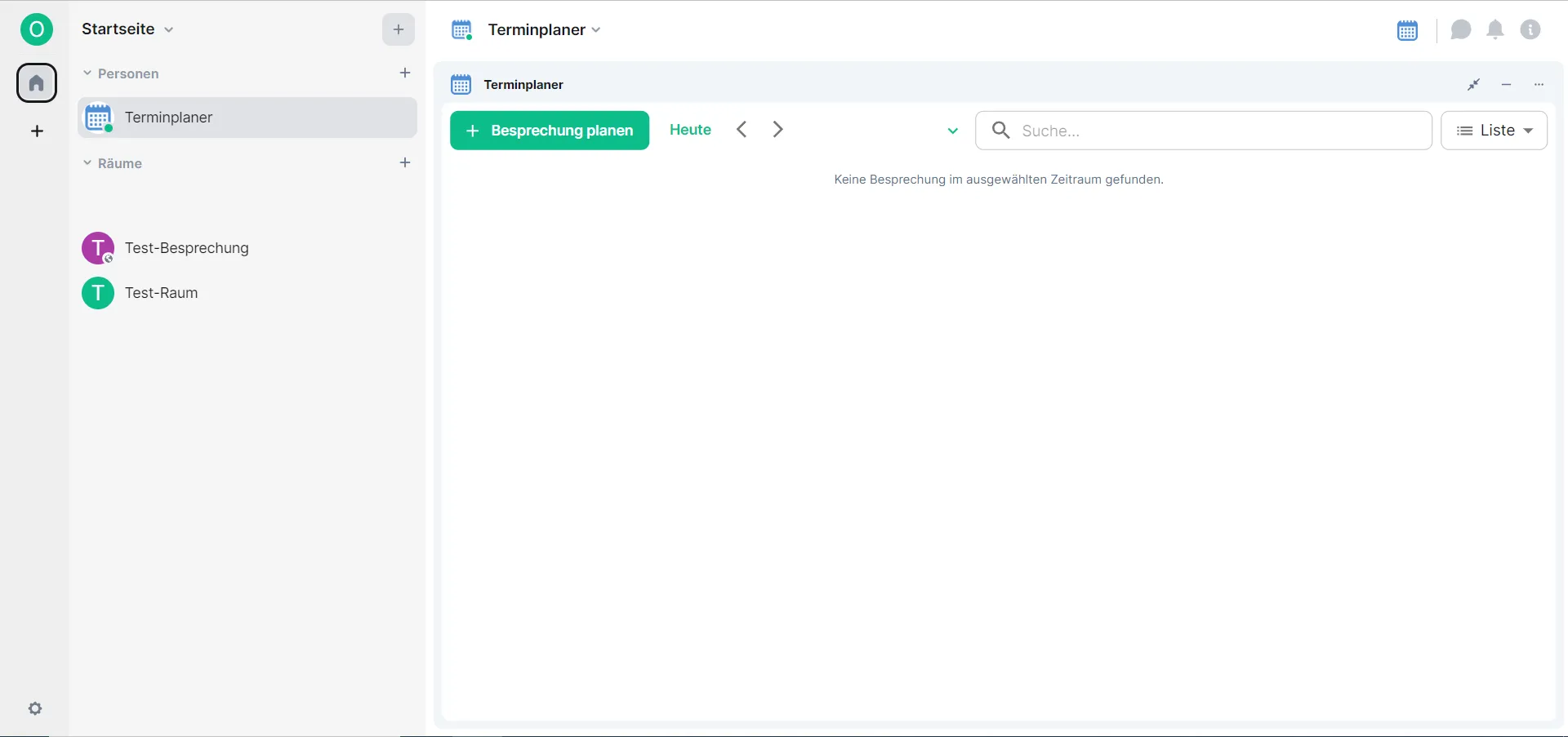Open the Liste view dropdown
The image size is (1568, 737).
point(1494,131)
